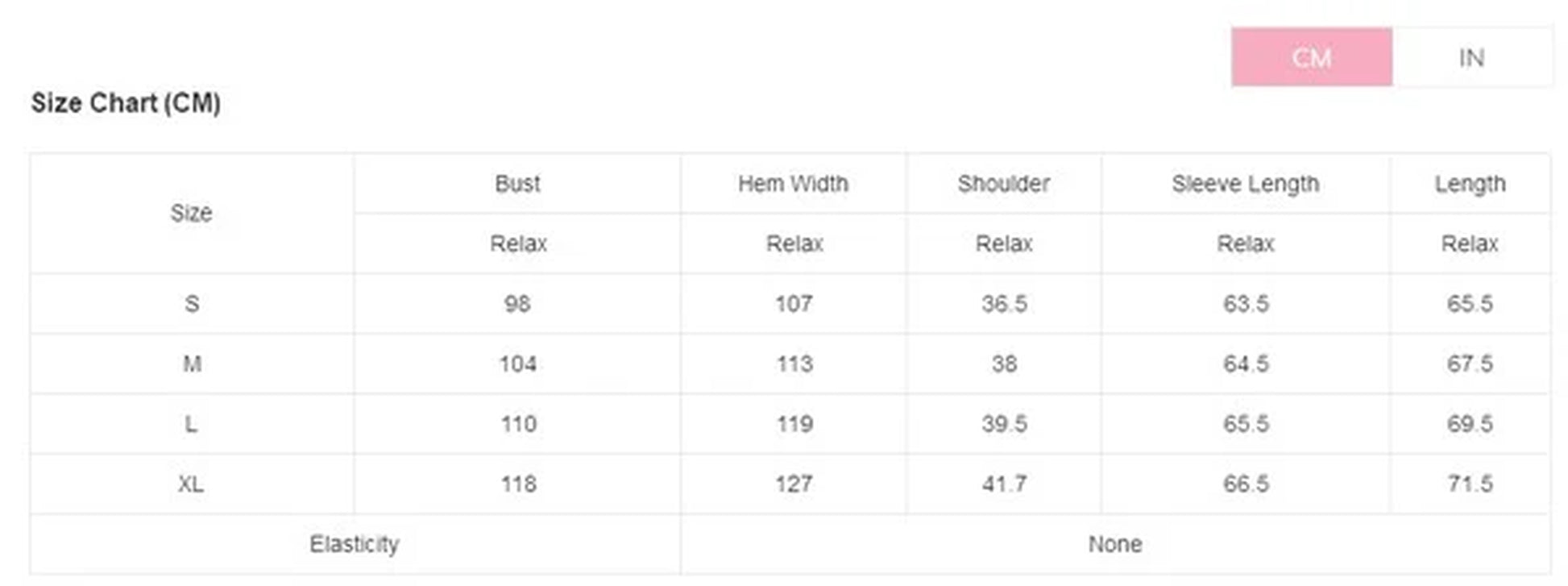Click the Elasticity value None
1568x586 pixels.
[x=1115, y=544]
